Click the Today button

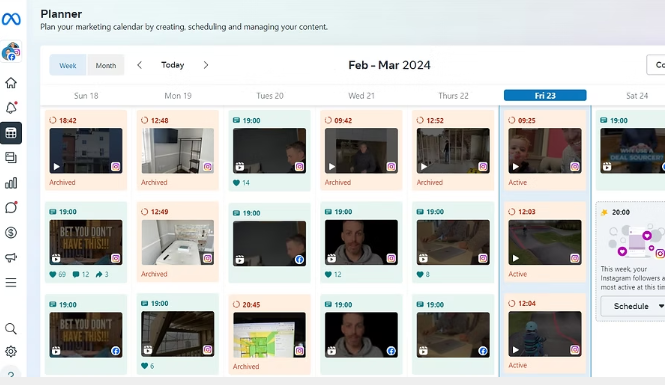[x=173, y=65]
